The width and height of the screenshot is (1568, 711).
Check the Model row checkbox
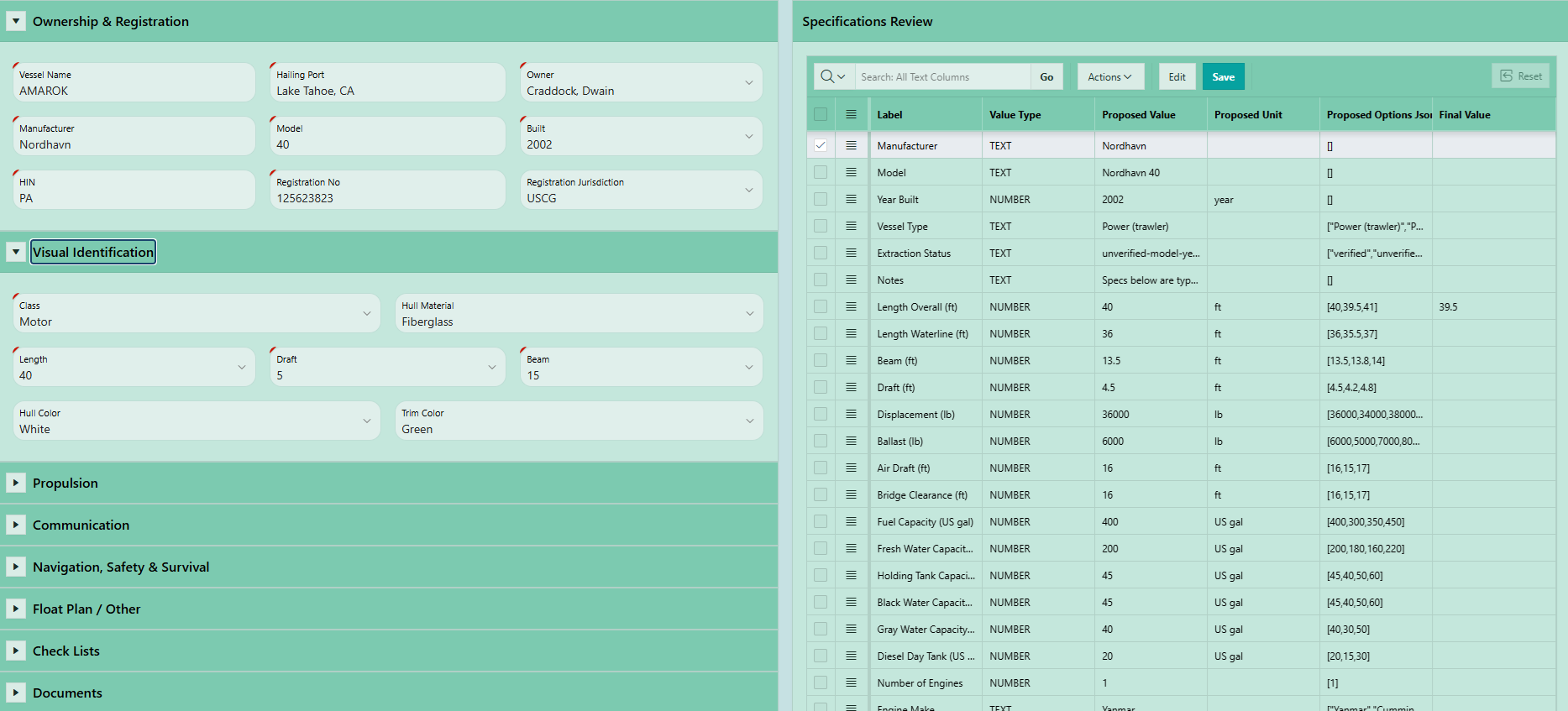pos(821,172)
